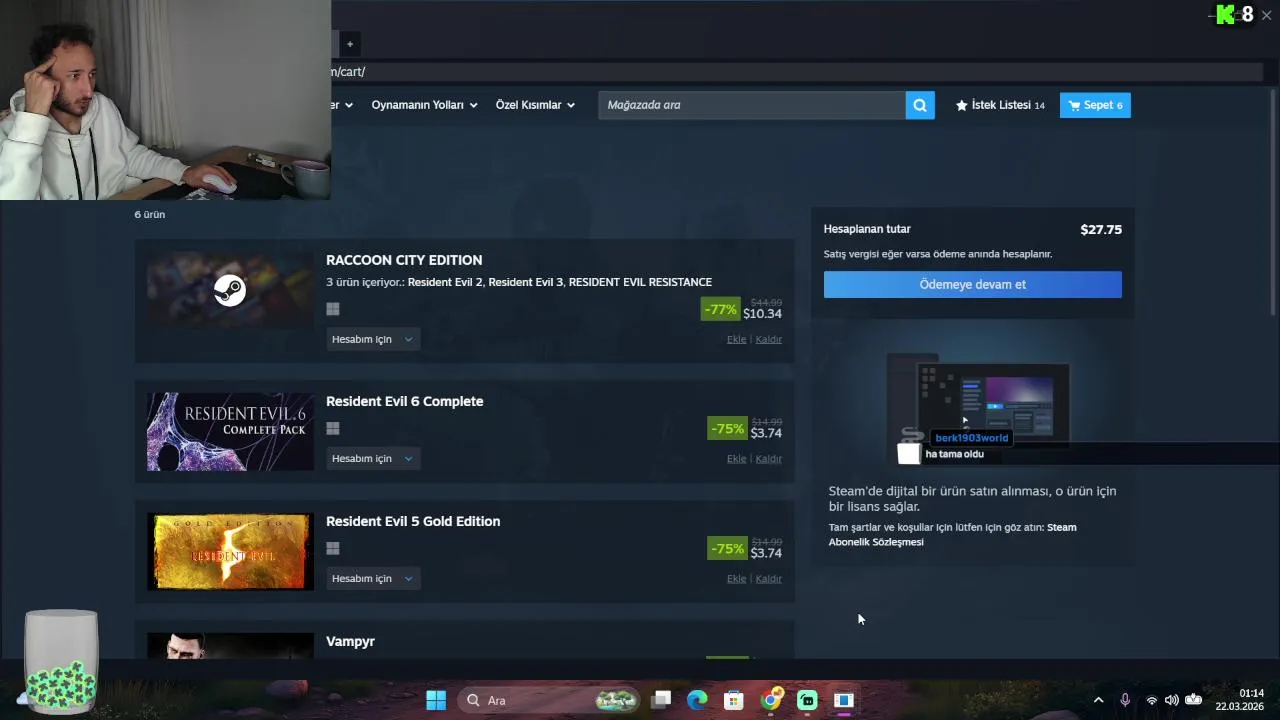The image size is (1280, 720).
Task: Open the RACCOON CITY EDITION title
Action: click(404, 260)
